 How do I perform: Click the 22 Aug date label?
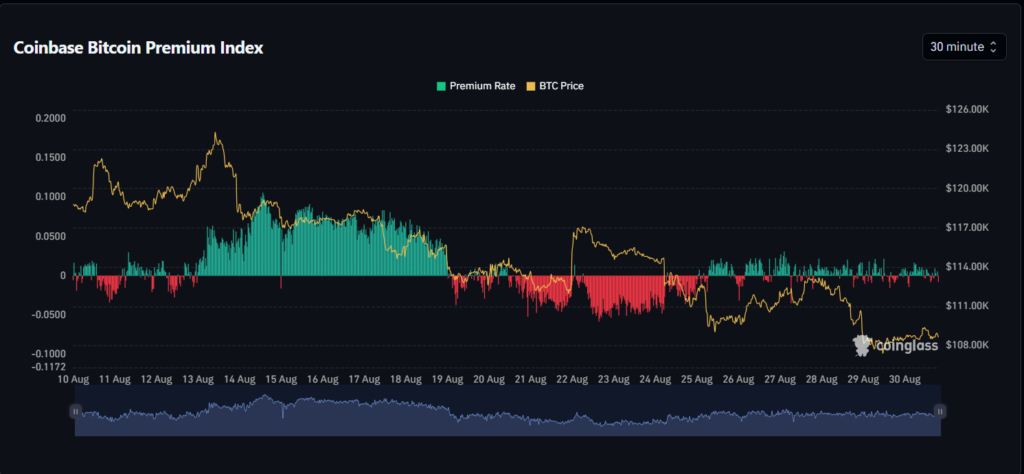pyautogui.click(x=572, y=379)
